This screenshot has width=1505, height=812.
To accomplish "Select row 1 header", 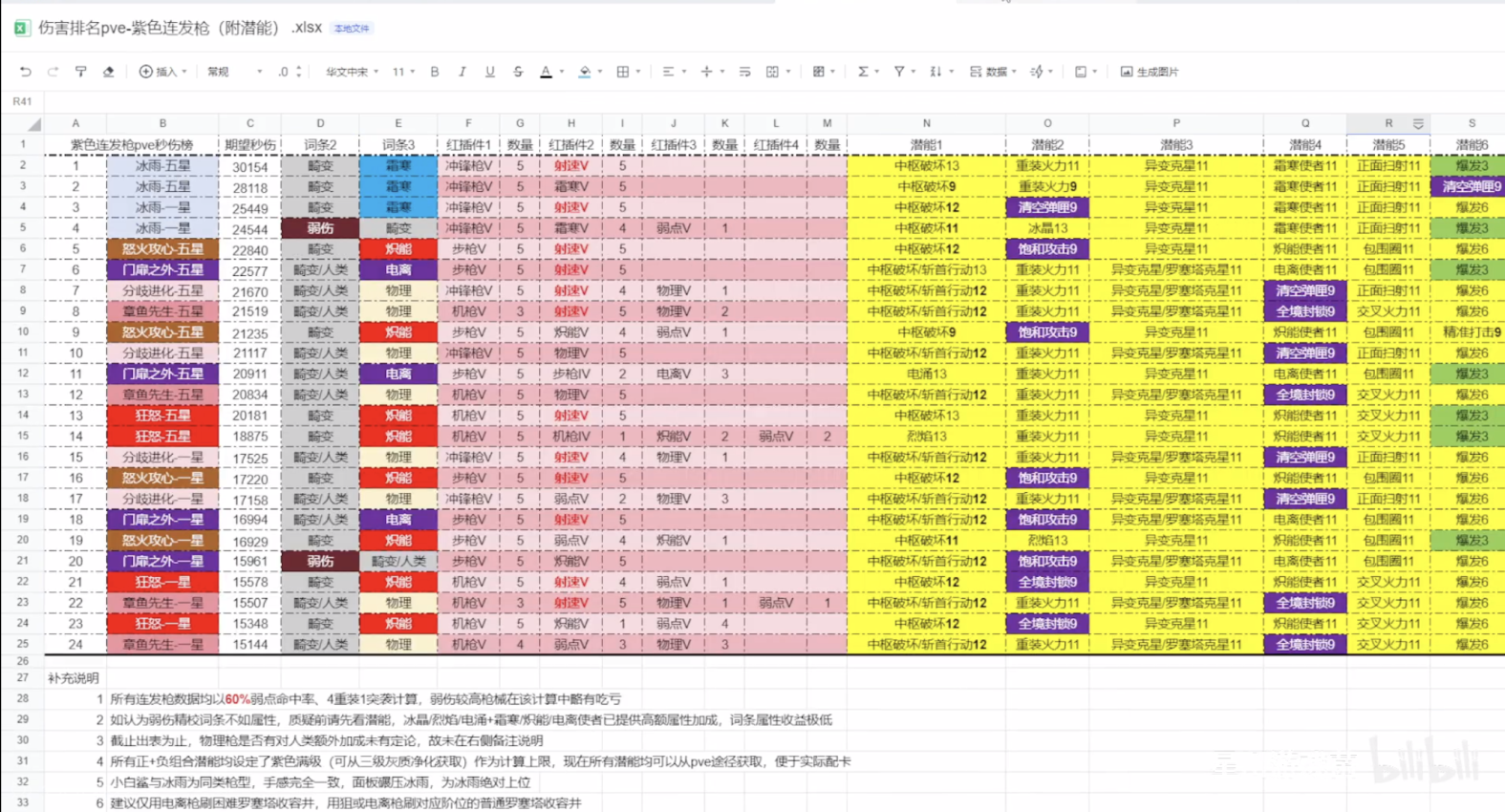I will point(22,144).
